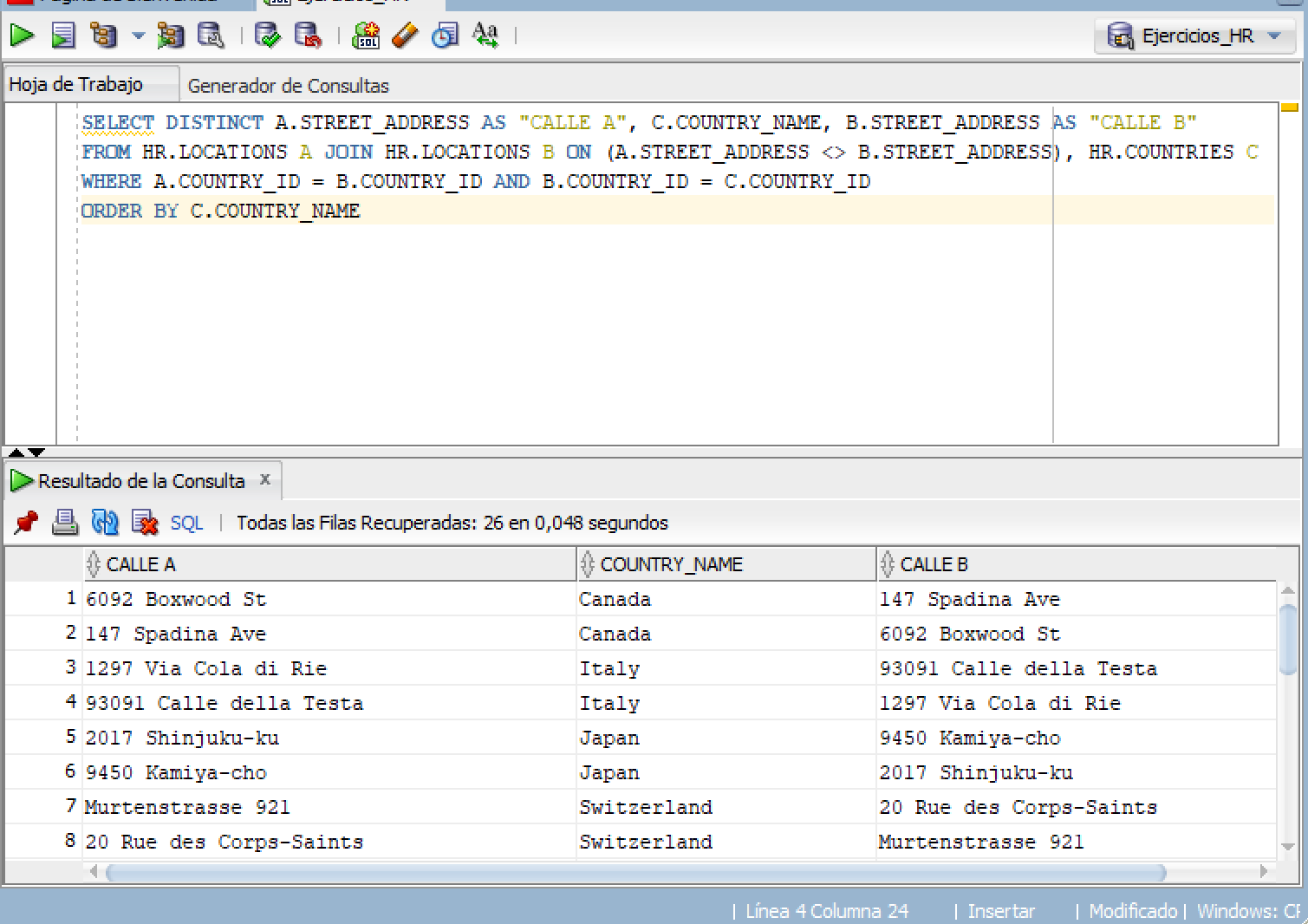Click the expand-down arrow on the splitter
The image size is (1308, 924).
36,452
